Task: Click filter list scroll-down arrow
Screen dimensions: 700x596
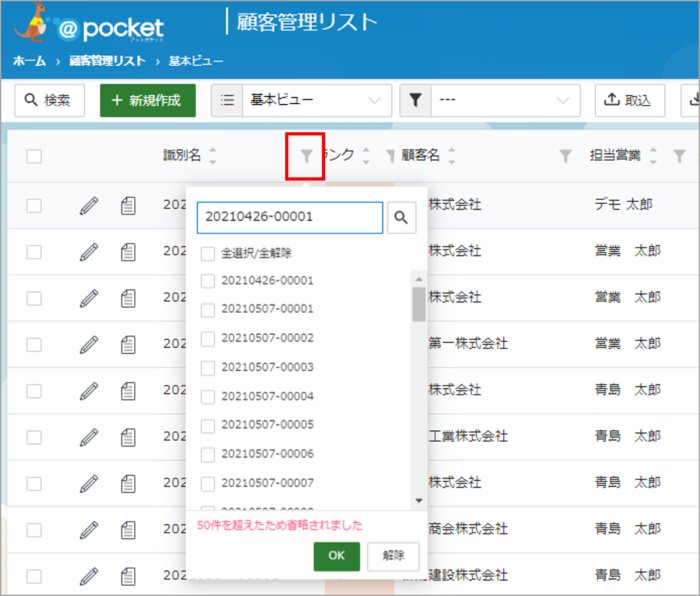Action: point(419,500)
